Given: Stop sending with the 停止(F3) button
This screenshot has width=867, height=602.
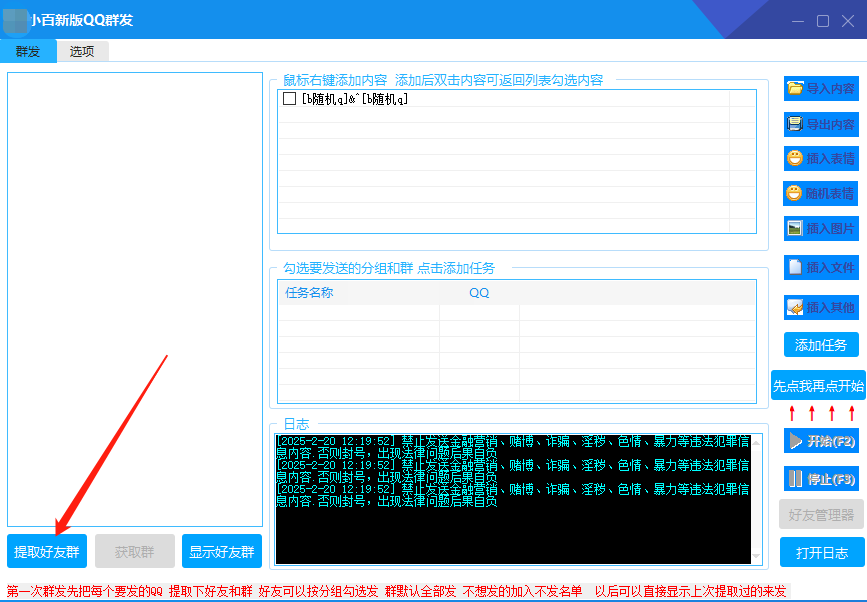Looking at the screenshot, I should click(821, 479).
